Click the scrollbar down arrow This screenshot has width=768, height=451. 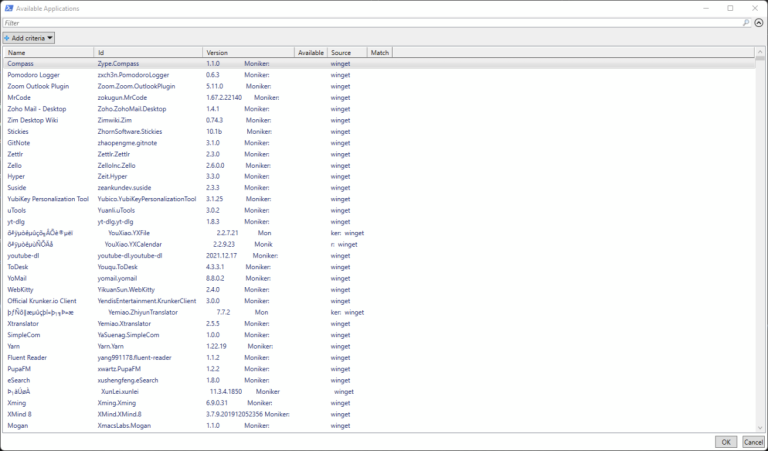760,428
